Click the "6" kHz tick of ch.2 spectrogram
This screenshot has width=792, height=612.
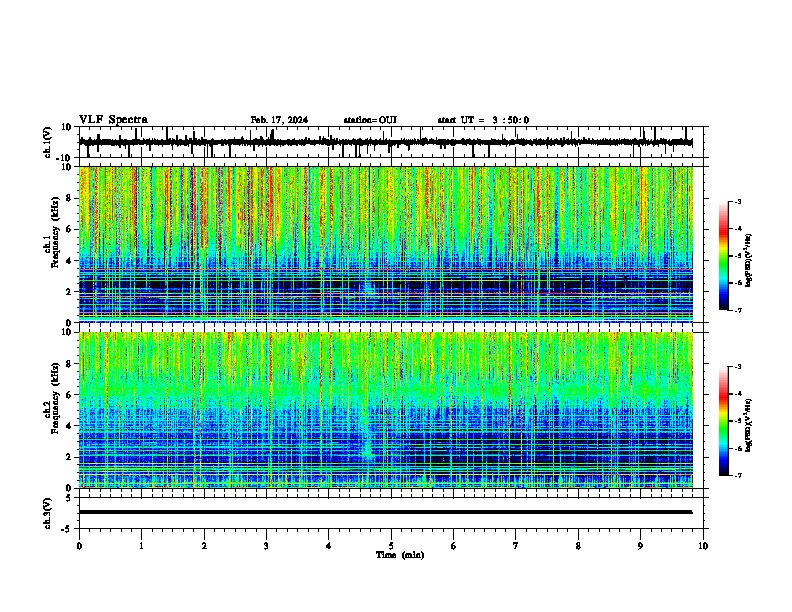(x=69, y=394)
